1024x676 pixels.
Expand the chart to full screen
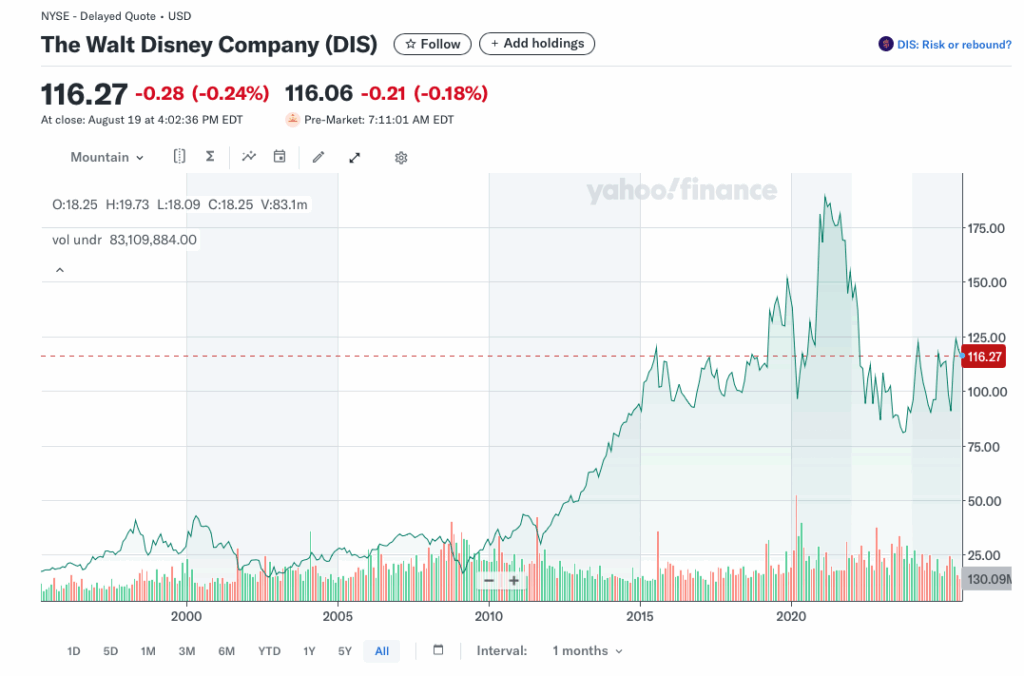click(354, 158)
